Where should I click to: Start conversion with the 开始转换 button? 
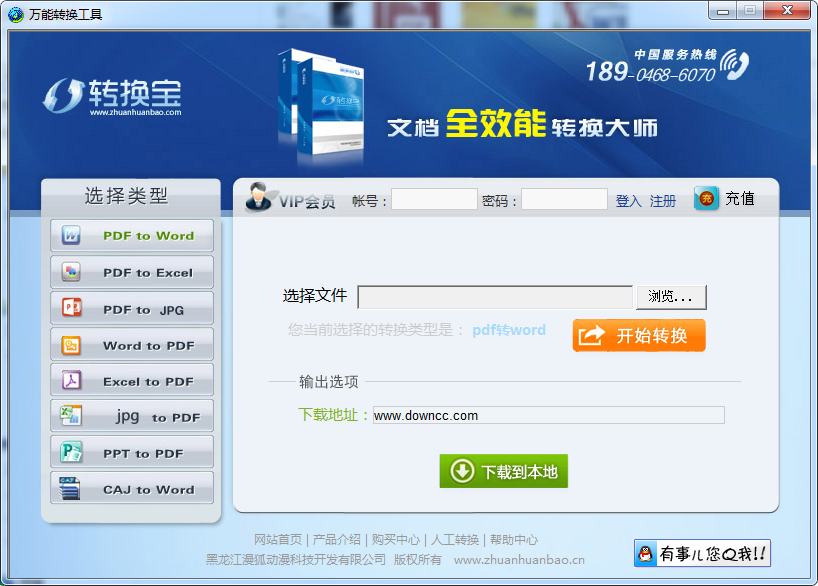click(x=638, y=335)
